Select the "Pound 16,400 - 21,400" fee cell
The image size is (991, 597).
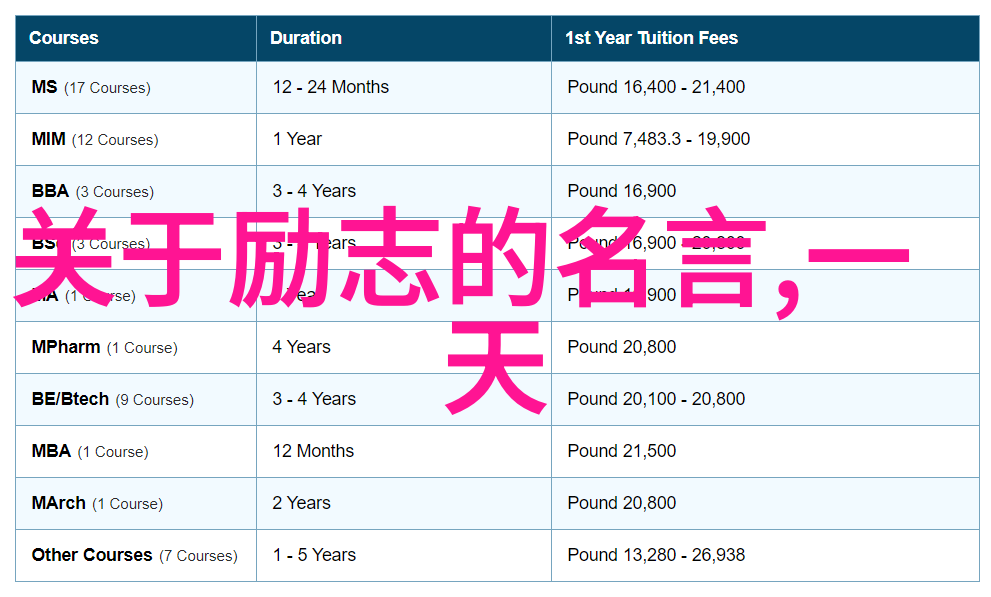[765, 88]
